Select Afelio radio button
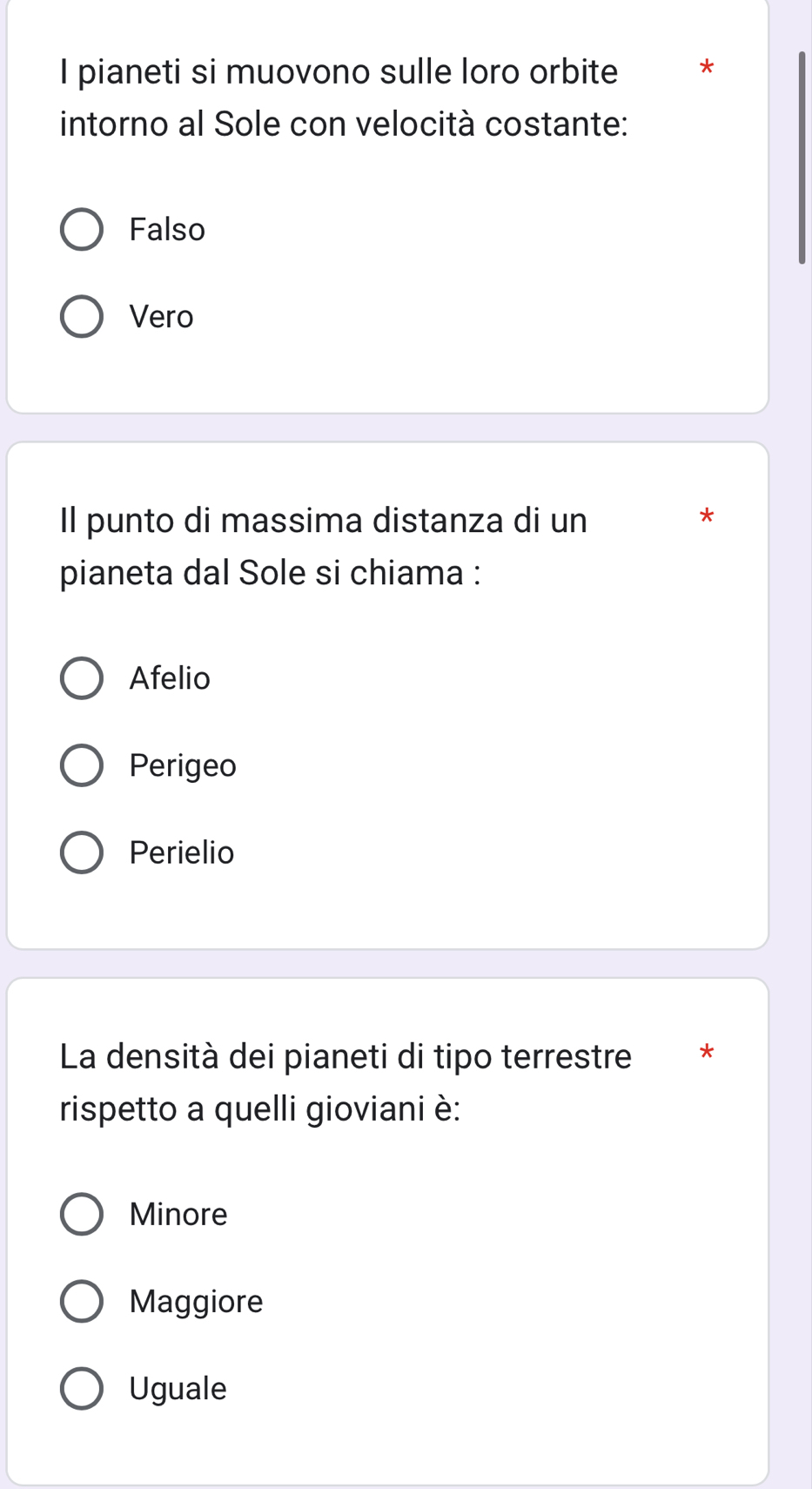The height and width of the screenshot is (1489, 812). coord(82,678)
